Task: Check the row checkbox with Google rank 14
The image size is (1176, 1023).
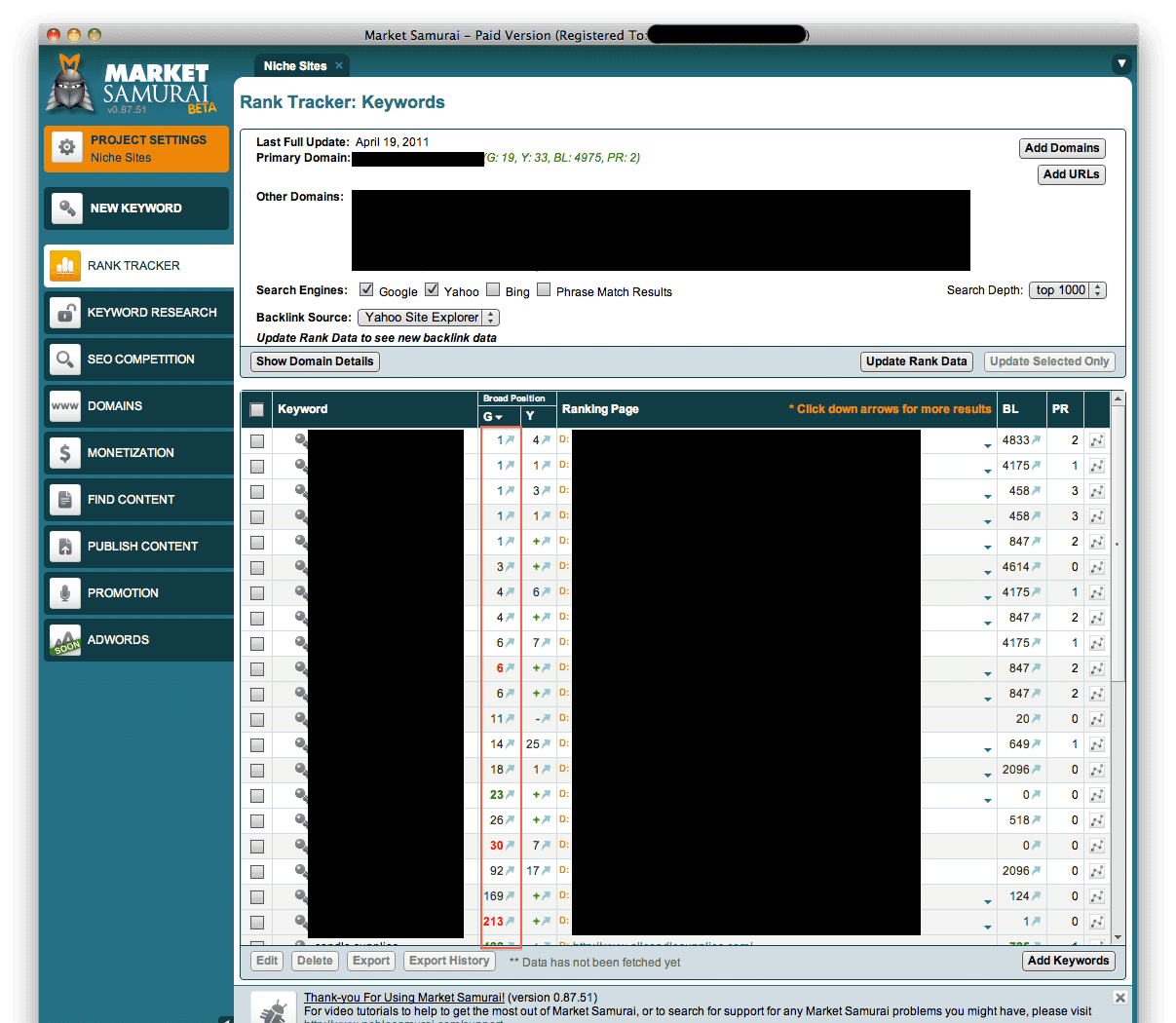Action: (257, 745)
